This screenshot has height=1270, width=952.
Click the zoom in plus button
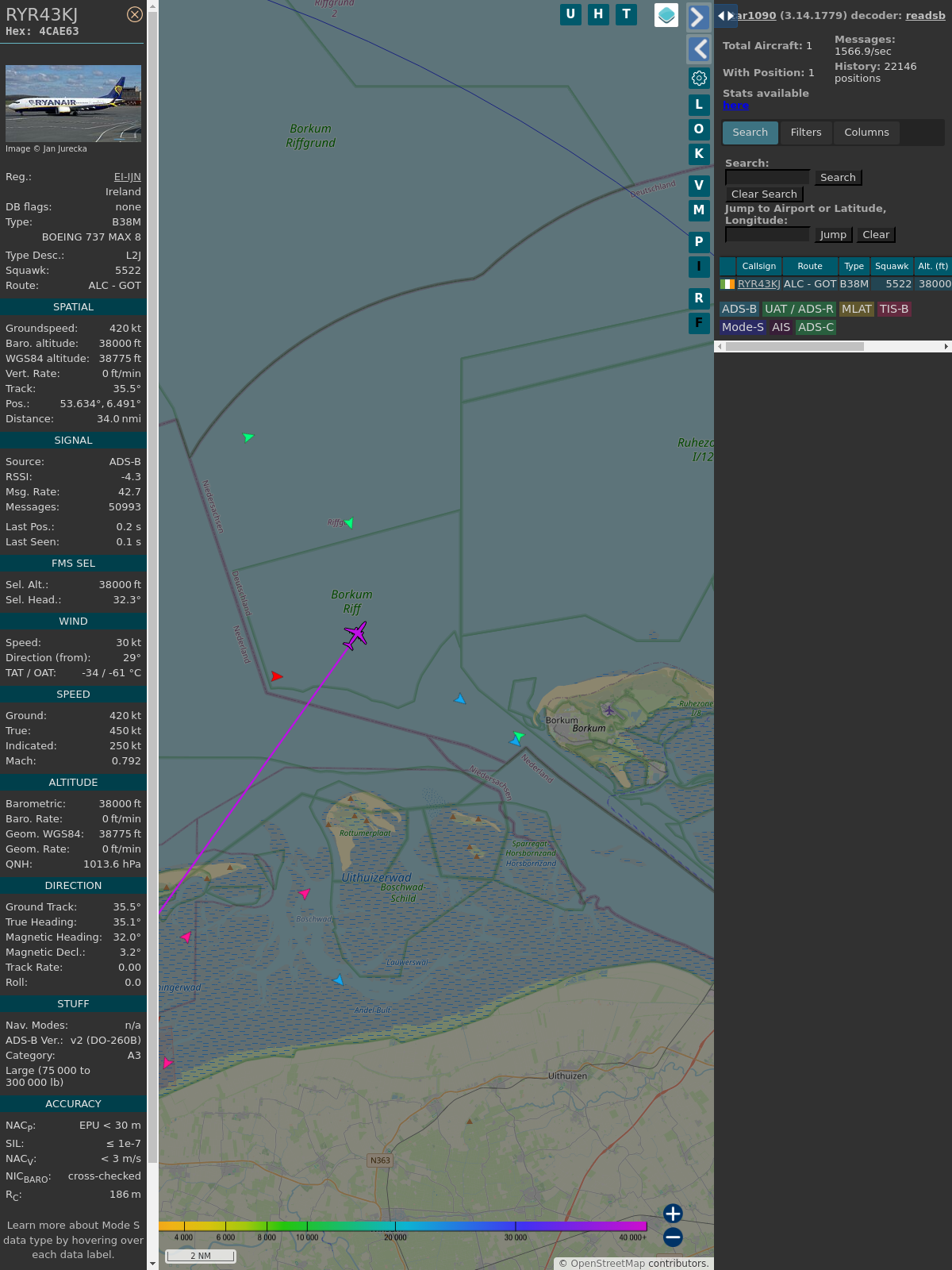[x=673, y=1214]
